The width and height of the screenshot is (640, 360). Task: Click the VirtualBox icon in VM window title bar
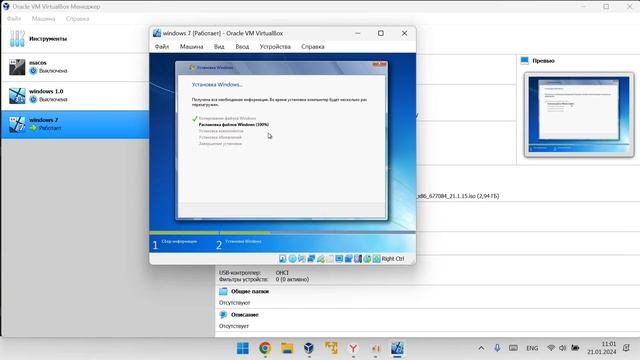pyautogui.click(x=157, y=33)
